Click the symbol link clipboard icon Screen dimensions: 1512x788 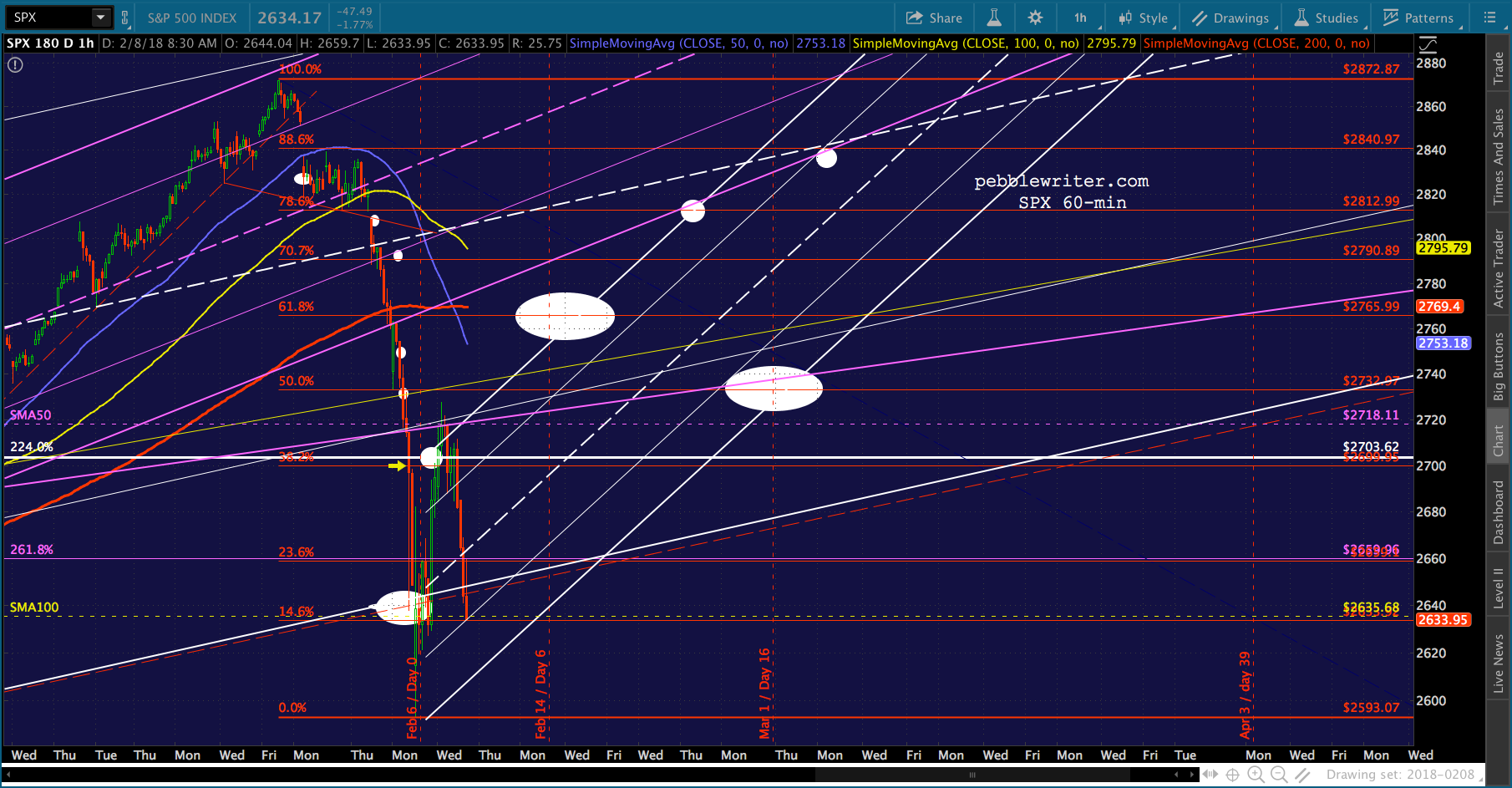tap(124, 18)
